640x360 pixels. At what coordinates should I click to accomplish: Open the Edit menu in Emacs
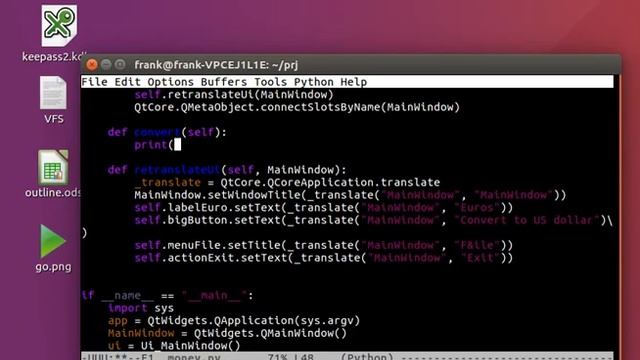(127, 82)
